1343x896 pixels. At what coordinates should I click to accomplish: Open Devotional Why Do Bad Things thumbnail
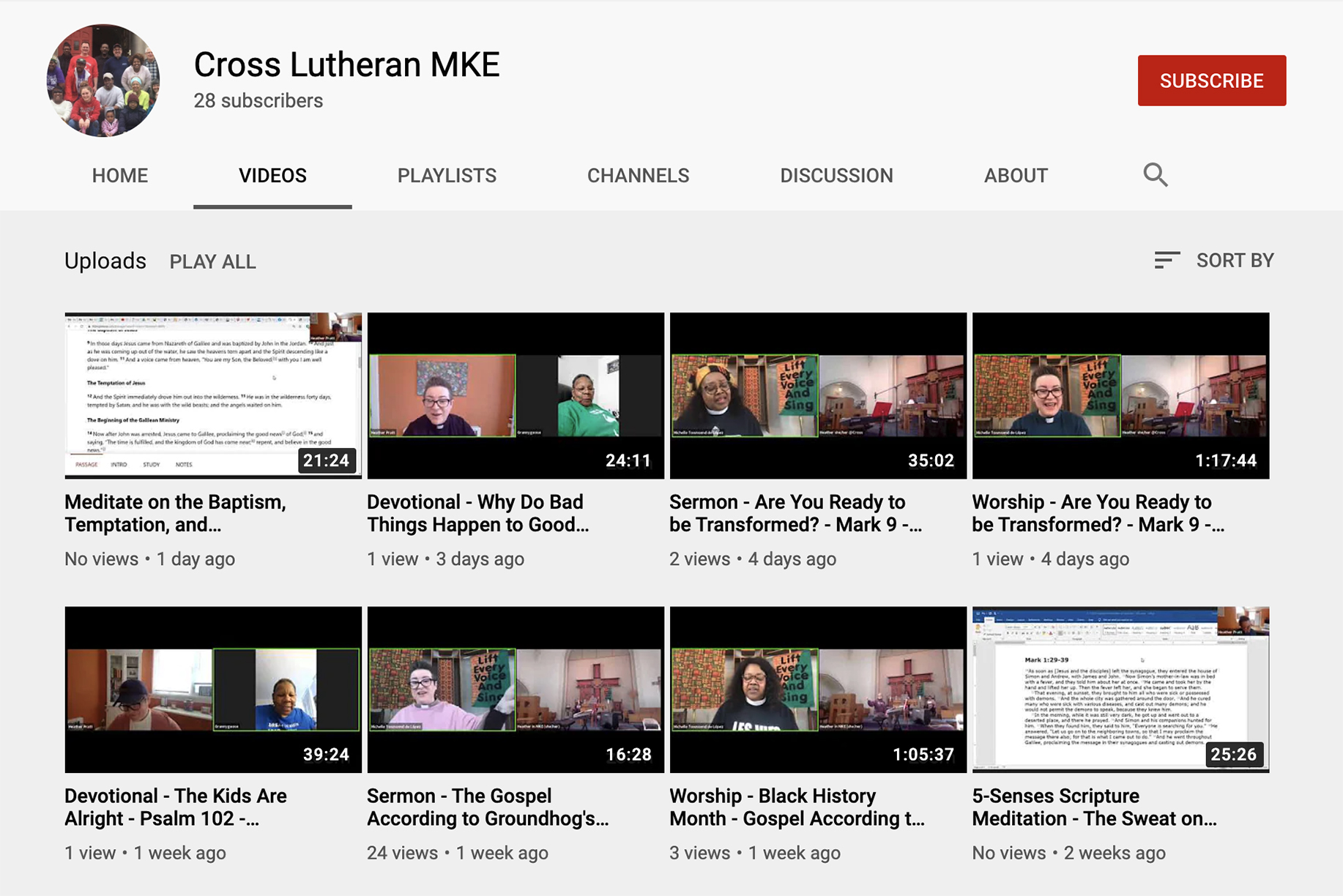click(x=516, y=396)
